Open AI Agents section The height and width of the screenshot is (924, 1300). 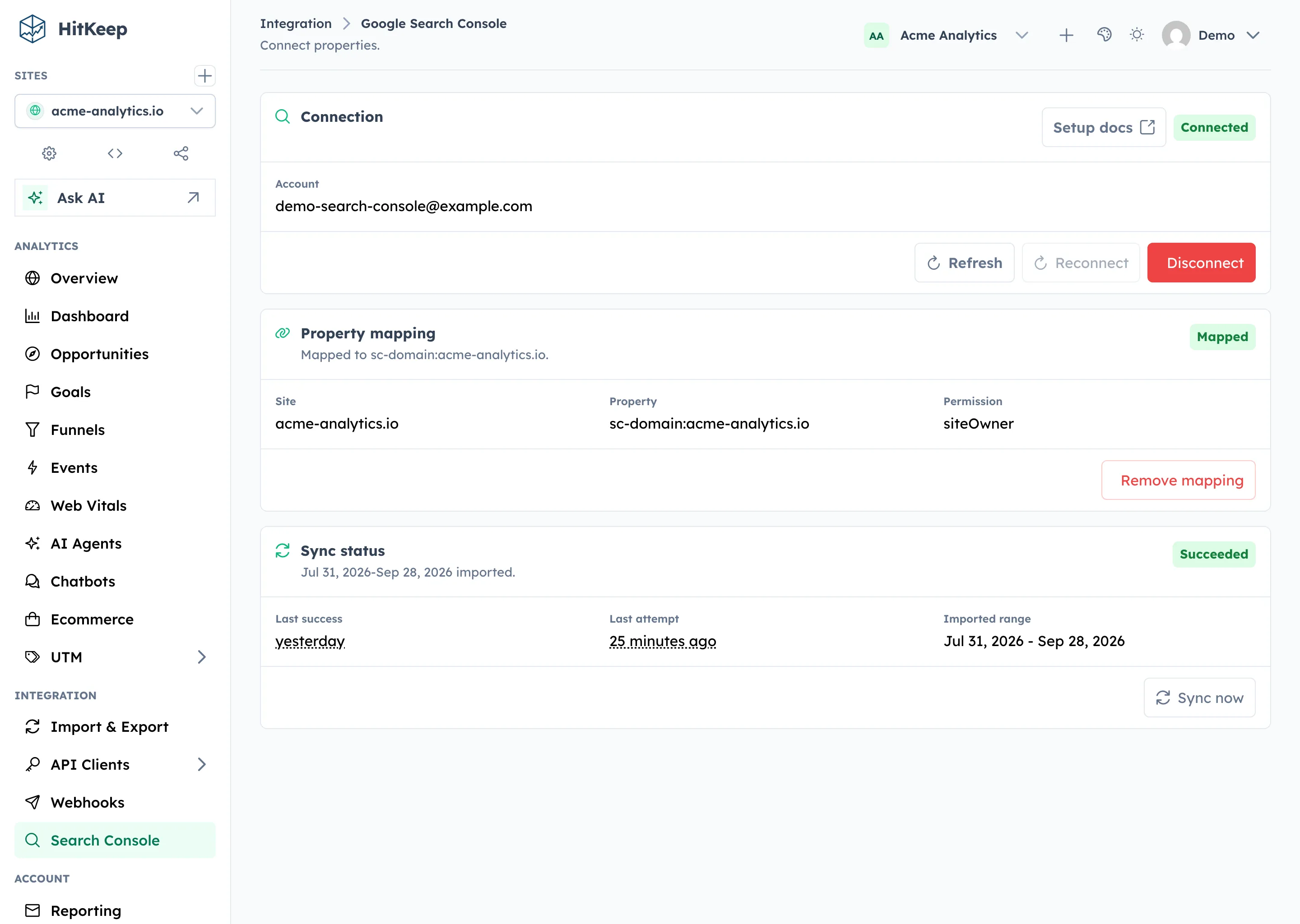[115, 543]
